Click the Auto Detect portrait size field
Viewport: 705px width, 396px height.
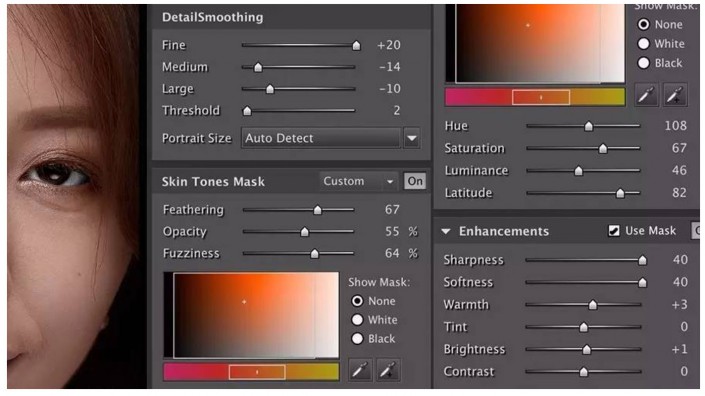[321, 138]
